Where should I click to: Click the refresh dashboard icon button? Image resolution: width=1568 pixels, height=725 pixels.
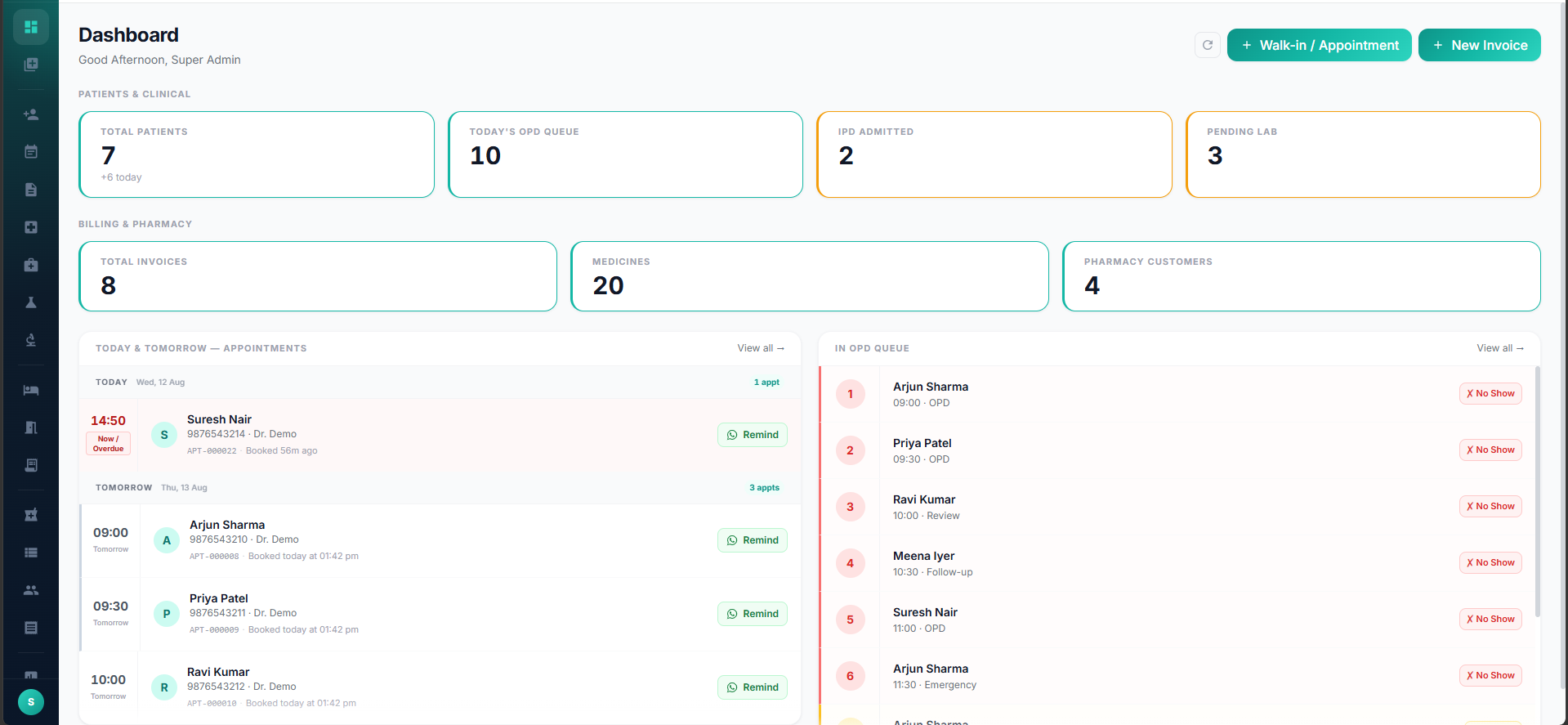[x=1208, y=45]
